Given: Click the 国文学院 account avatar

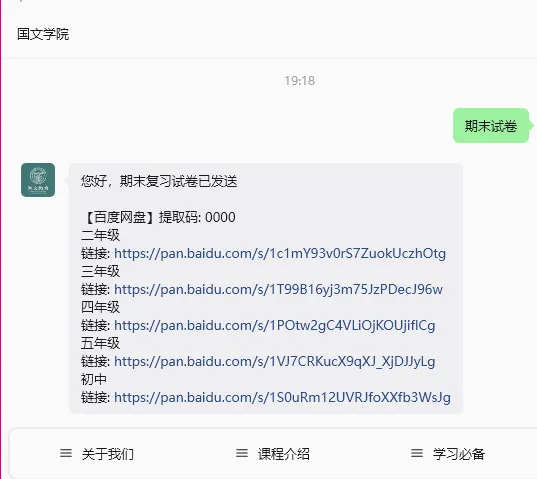Looking at the screenshot, I should 38,180.
